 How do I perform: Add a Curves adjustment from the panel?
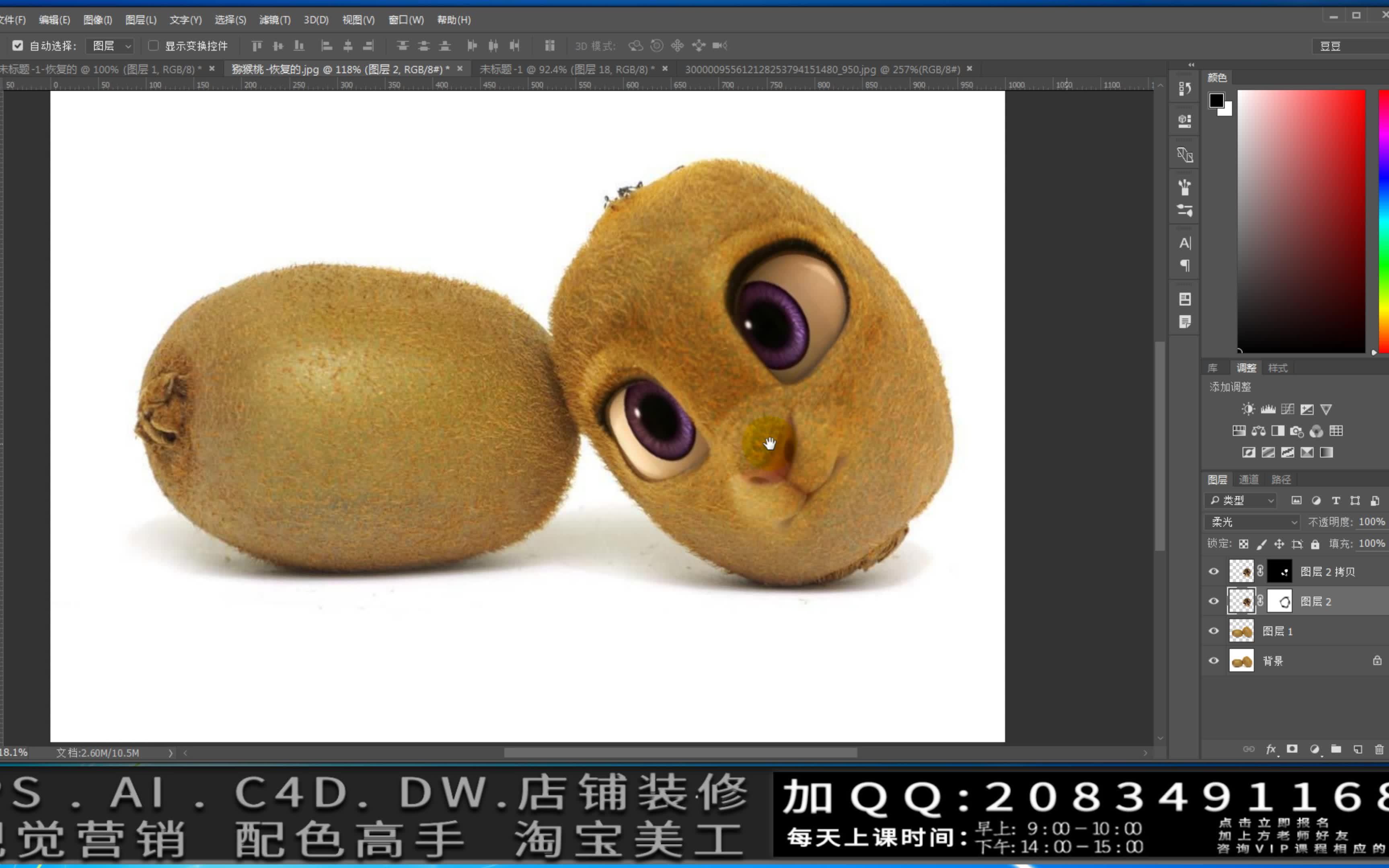(1287, 409)
